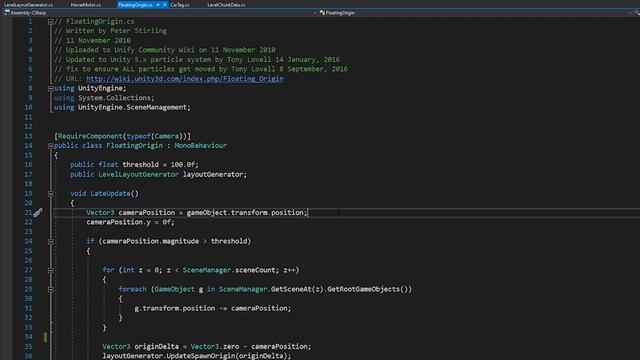Click 'UnityEngine.SceneManagement' on line 10
This screenshot has width=640, height=360.
coord(132,107)
